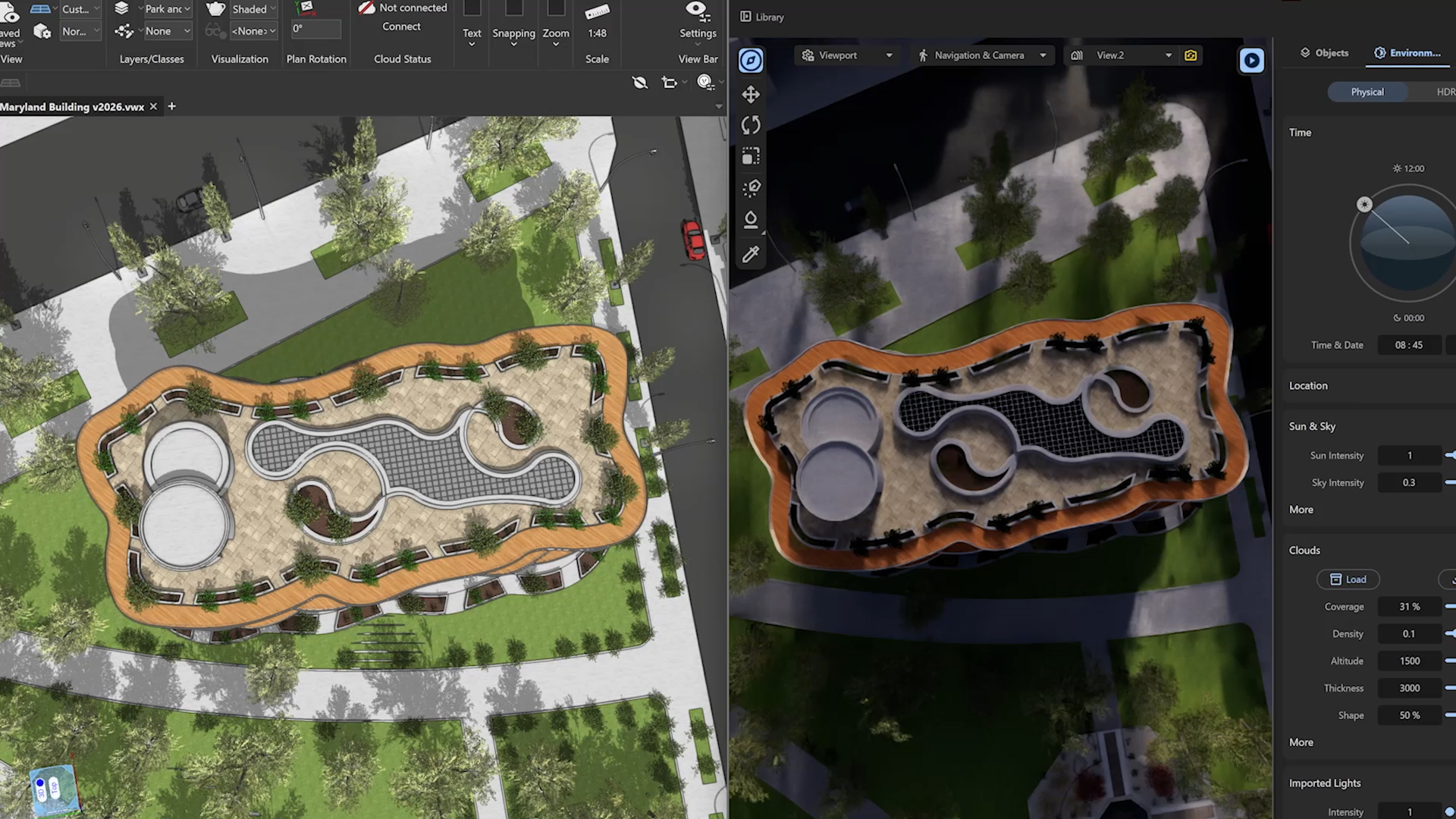Select the Rotate tool in render toolbar
The image size is (1456, 819).
point(751,125)
